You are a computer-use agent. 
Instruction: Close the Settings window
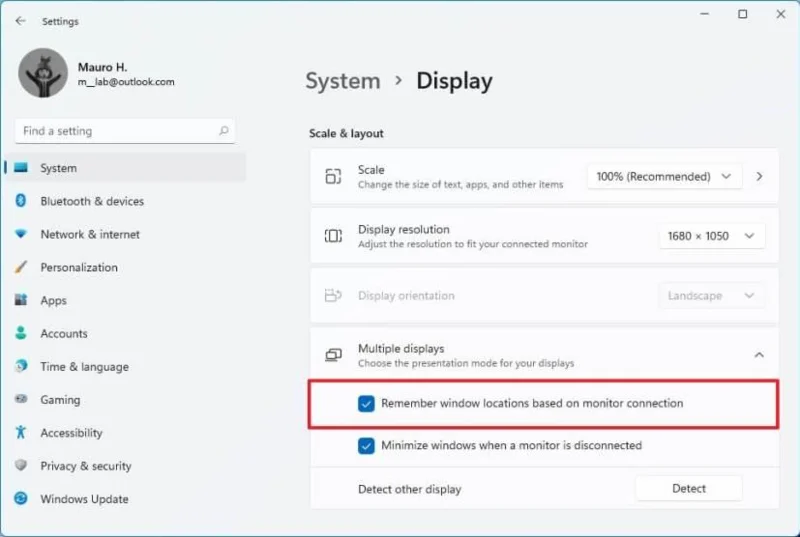pyautogui.click(x=781, y=14)
